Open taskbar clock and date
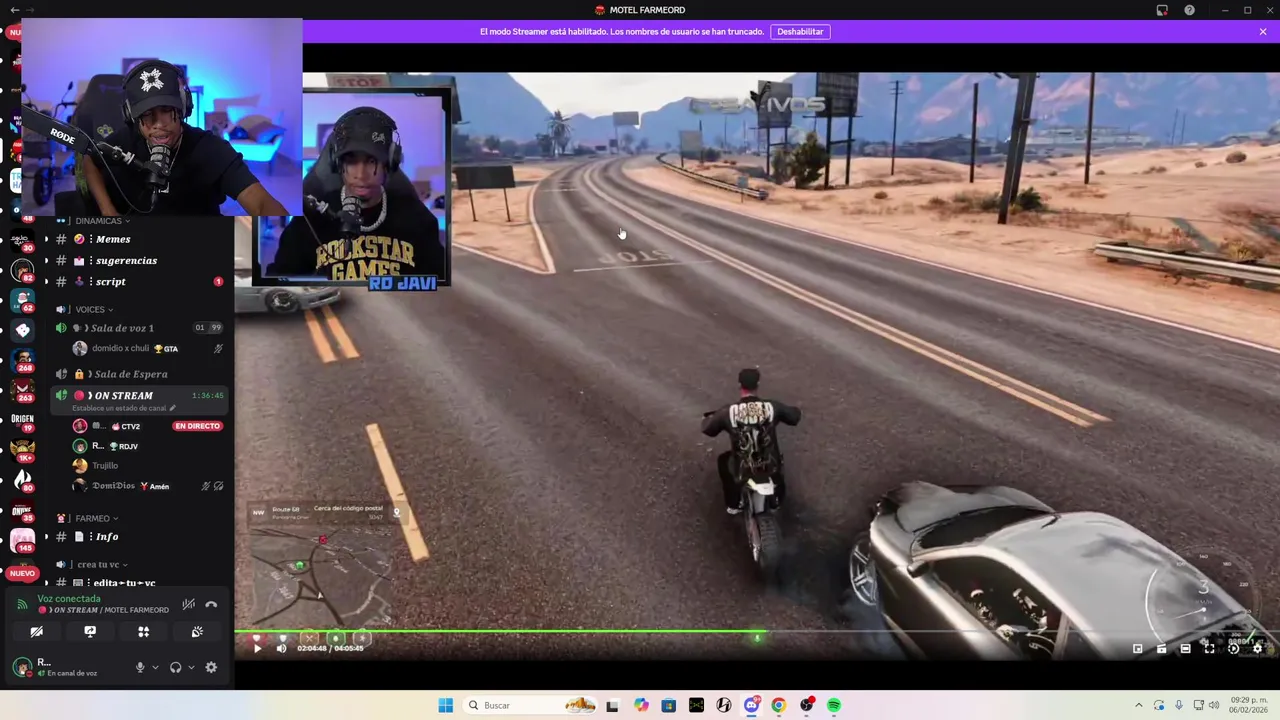Viewport: 1280px width, 720px height. pos(1249,705)
